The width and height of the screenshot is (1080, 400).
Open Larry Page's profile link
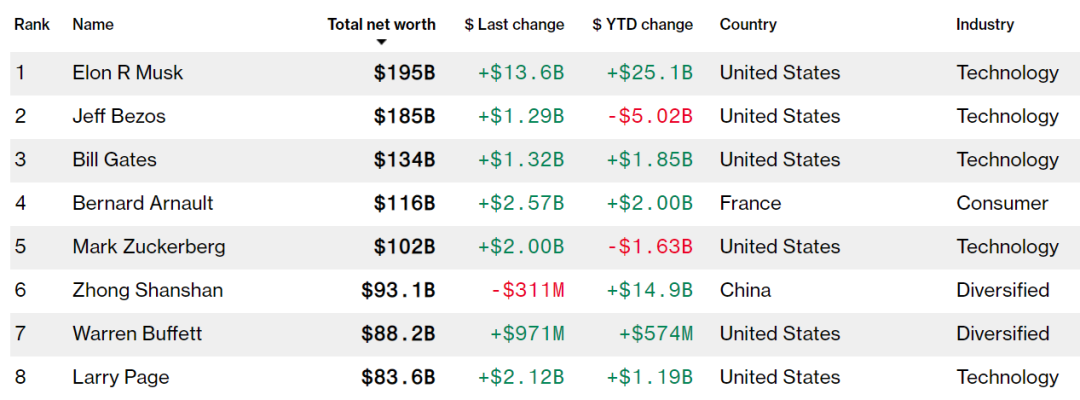pos(121,377)
